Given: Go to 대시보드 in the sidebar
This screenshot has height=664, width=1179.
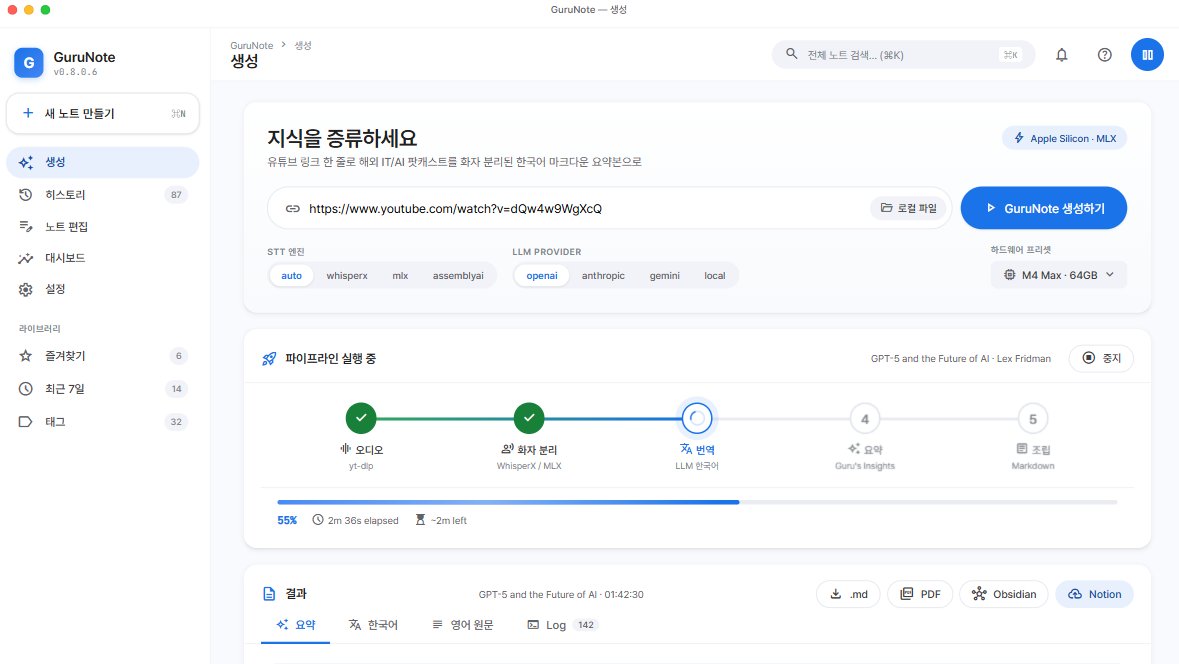Looking at the screenshot, I should click(x=103, y=258).
